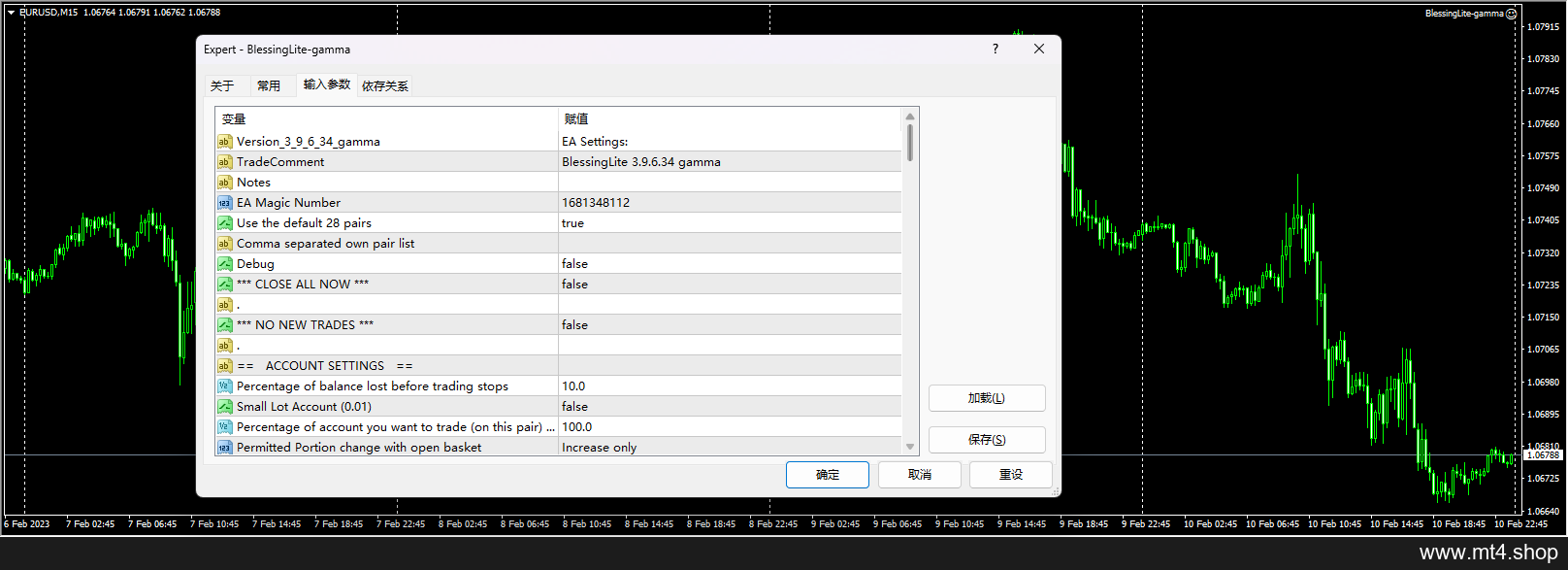Click the 重设 button
The height and width of the screenshot is (570, 1568).
tap(1011, 475)
